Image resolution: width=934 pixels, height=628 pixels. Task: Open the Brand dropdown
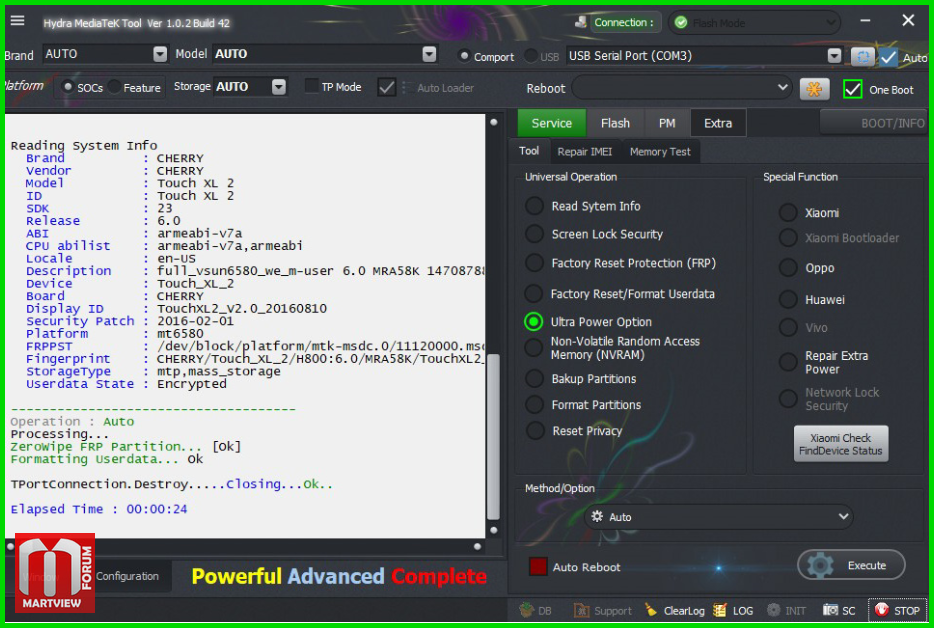160,54
